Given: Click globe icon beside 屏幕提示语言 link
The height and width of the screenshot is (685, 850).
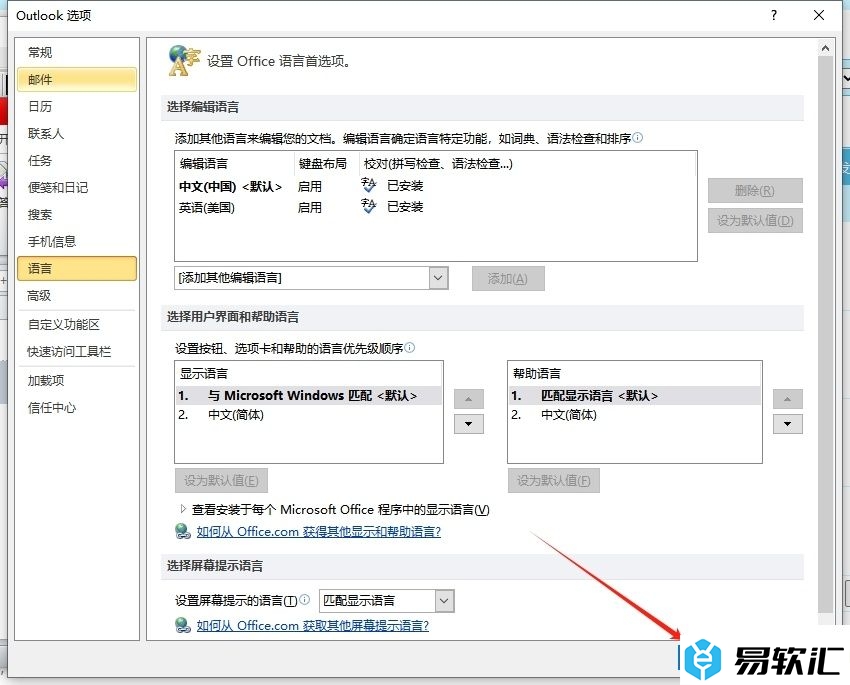Looking at the screenshot, I should (183, 625).
